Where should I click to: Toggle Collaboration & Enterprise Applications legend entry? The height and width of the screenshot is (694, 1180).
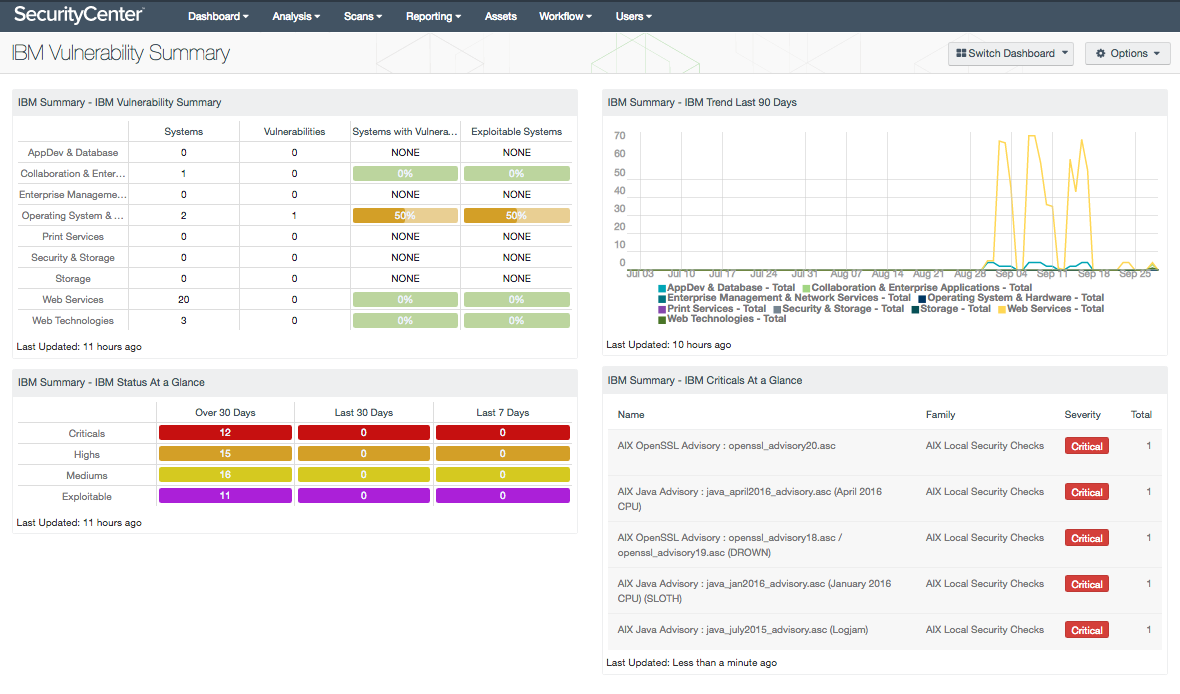point(917,288)
